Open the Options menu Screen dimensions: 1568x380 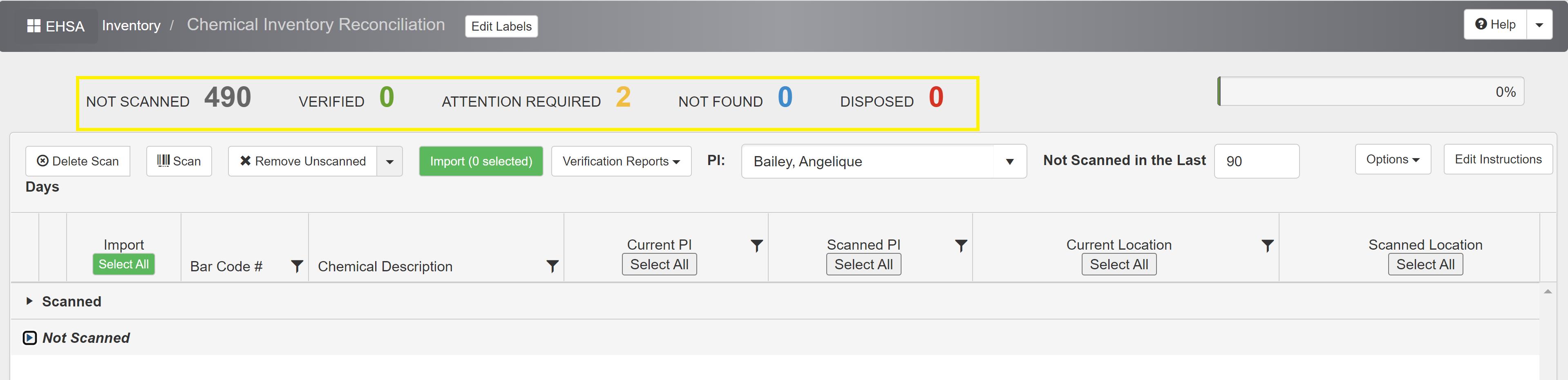(x=1392, y=159)
